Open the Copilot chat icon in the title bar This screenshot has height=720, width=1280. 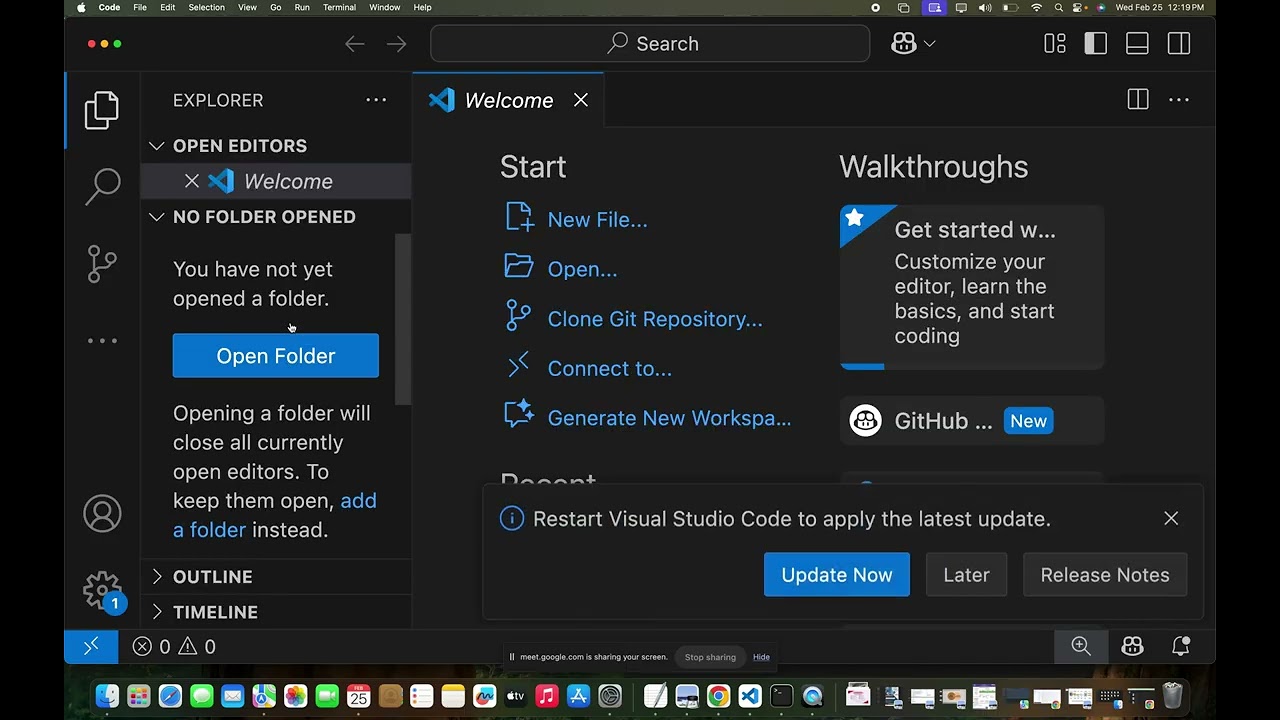(x=904, y=44)
